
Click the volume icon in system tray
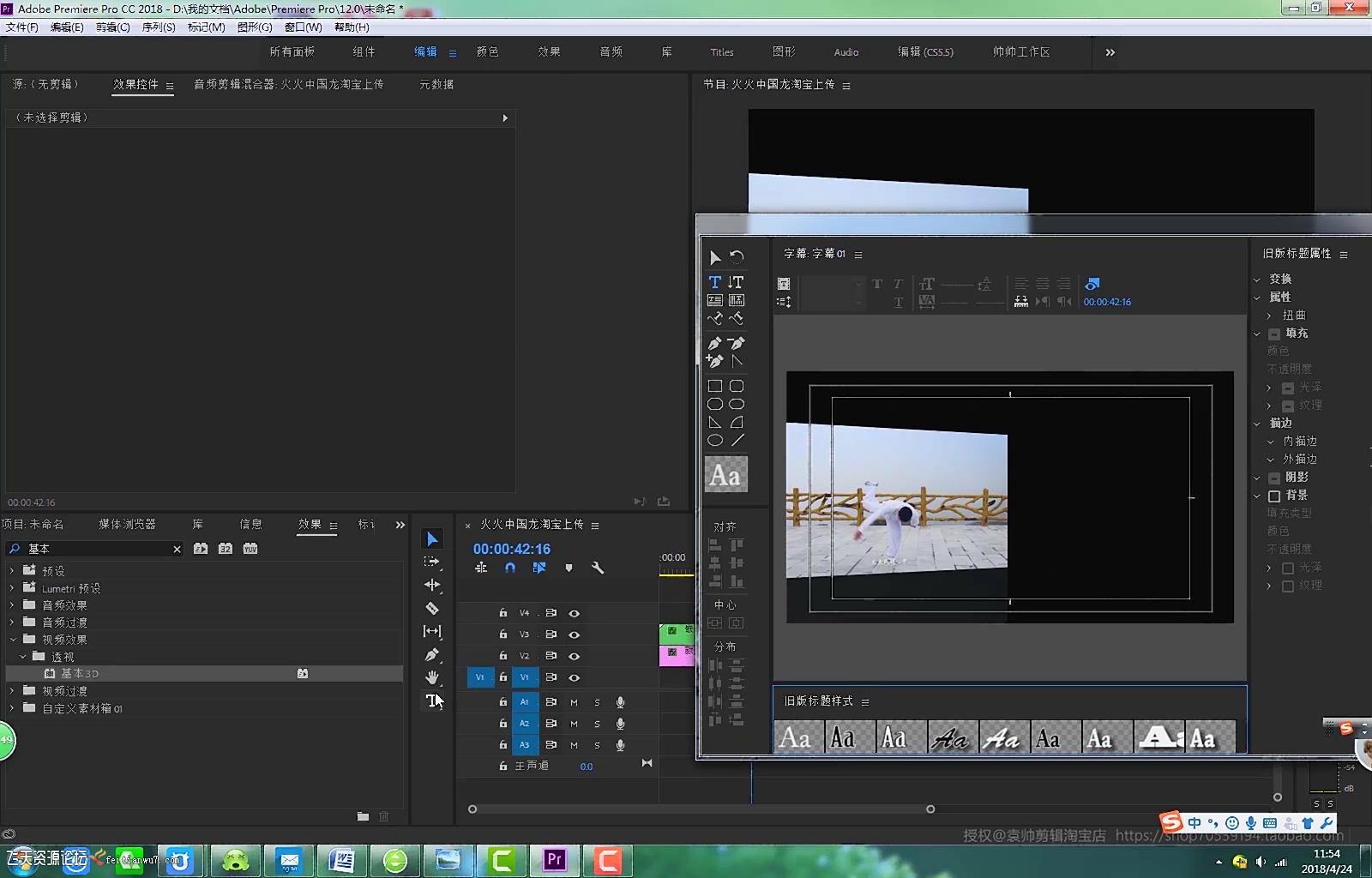1261,862
